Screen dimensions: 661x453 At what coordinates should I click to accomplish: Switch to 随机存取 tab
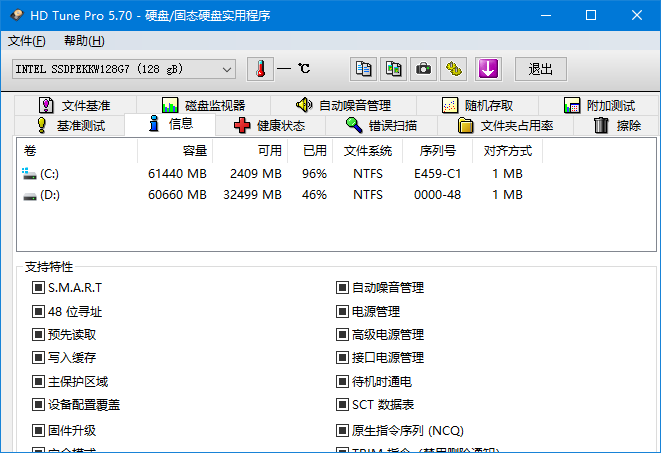[477, 105]
